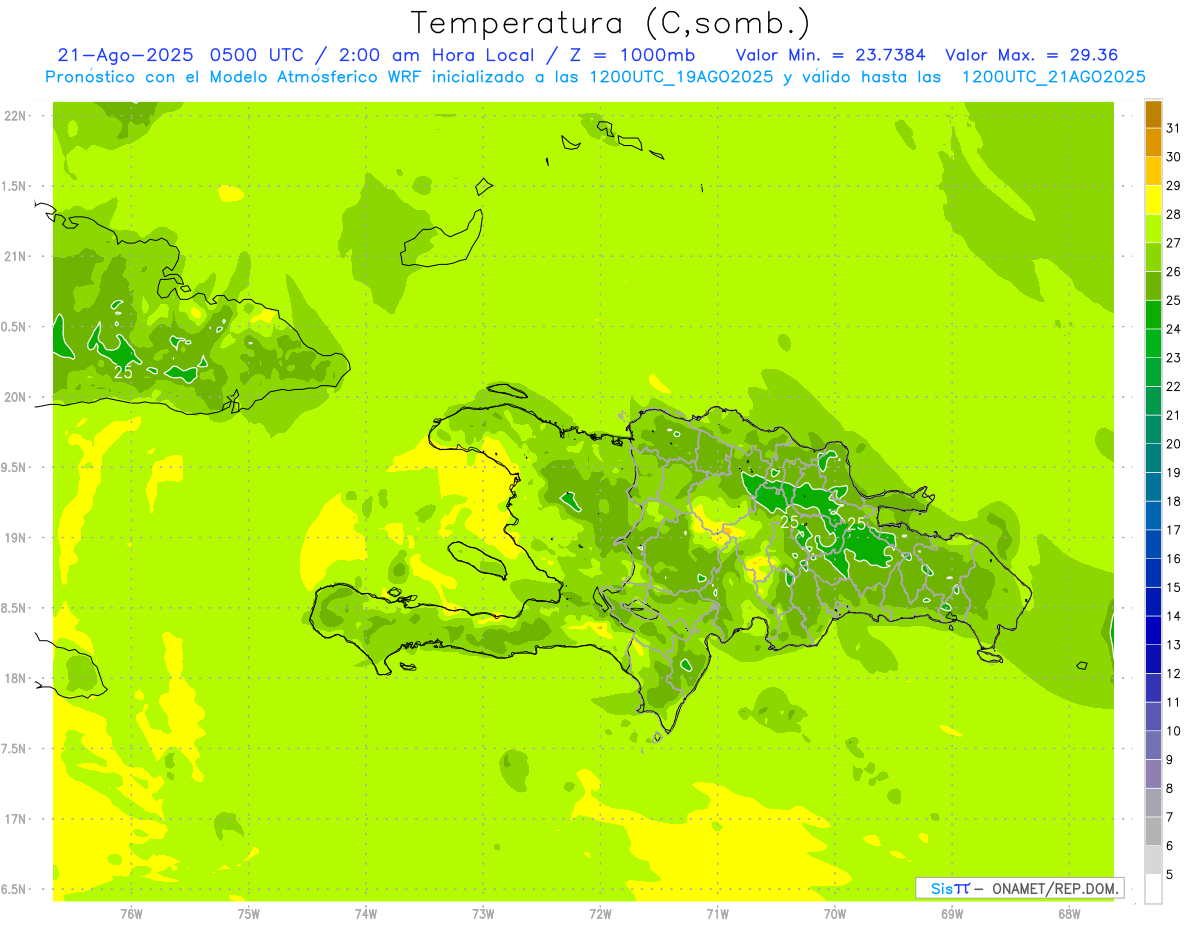Click the '76W' longitude axis label
Screen dimensions: 1200x927
[x=131, y=913]
